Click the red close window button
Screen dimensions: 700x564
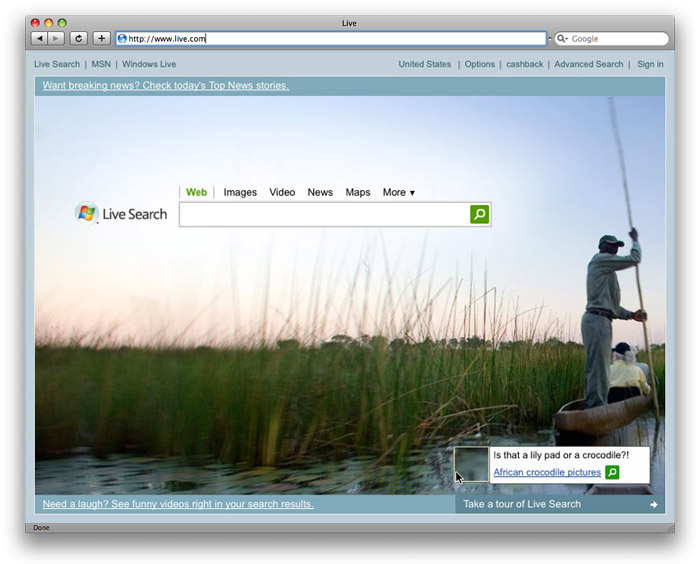tap(35, 23)
